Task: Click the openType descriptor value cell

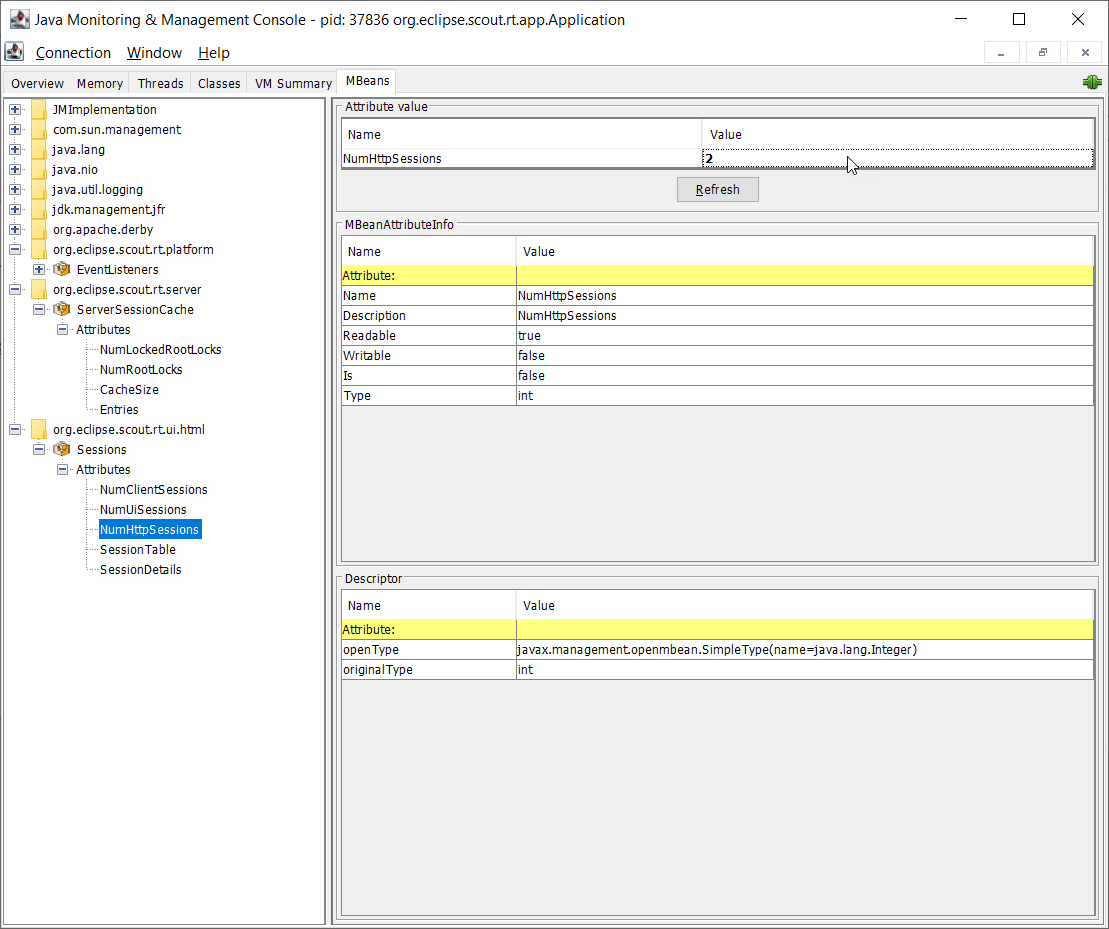Action: pos(805,650)
